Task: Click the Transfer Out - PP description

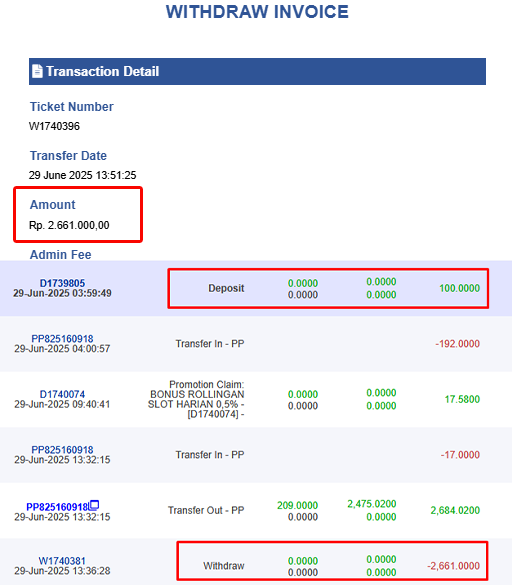Action: [x=206, y=510]
